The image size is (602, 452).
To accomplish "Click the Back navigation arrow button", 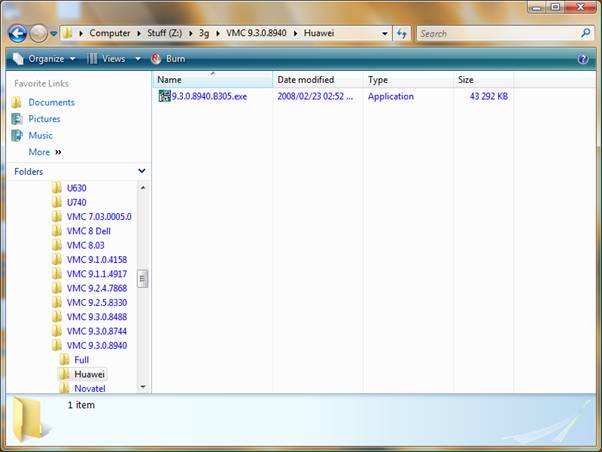I will coord(17,33).
